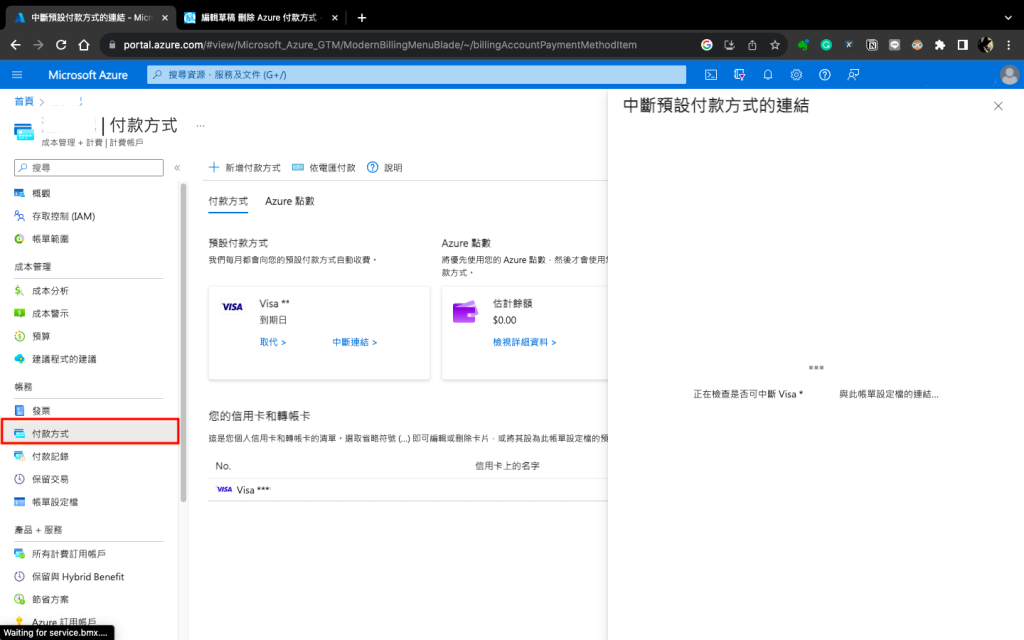The height and width of the screenshot is (640, 1024).
Task: Click 新增付款方式 add payment method
Action: pos(244,168)
